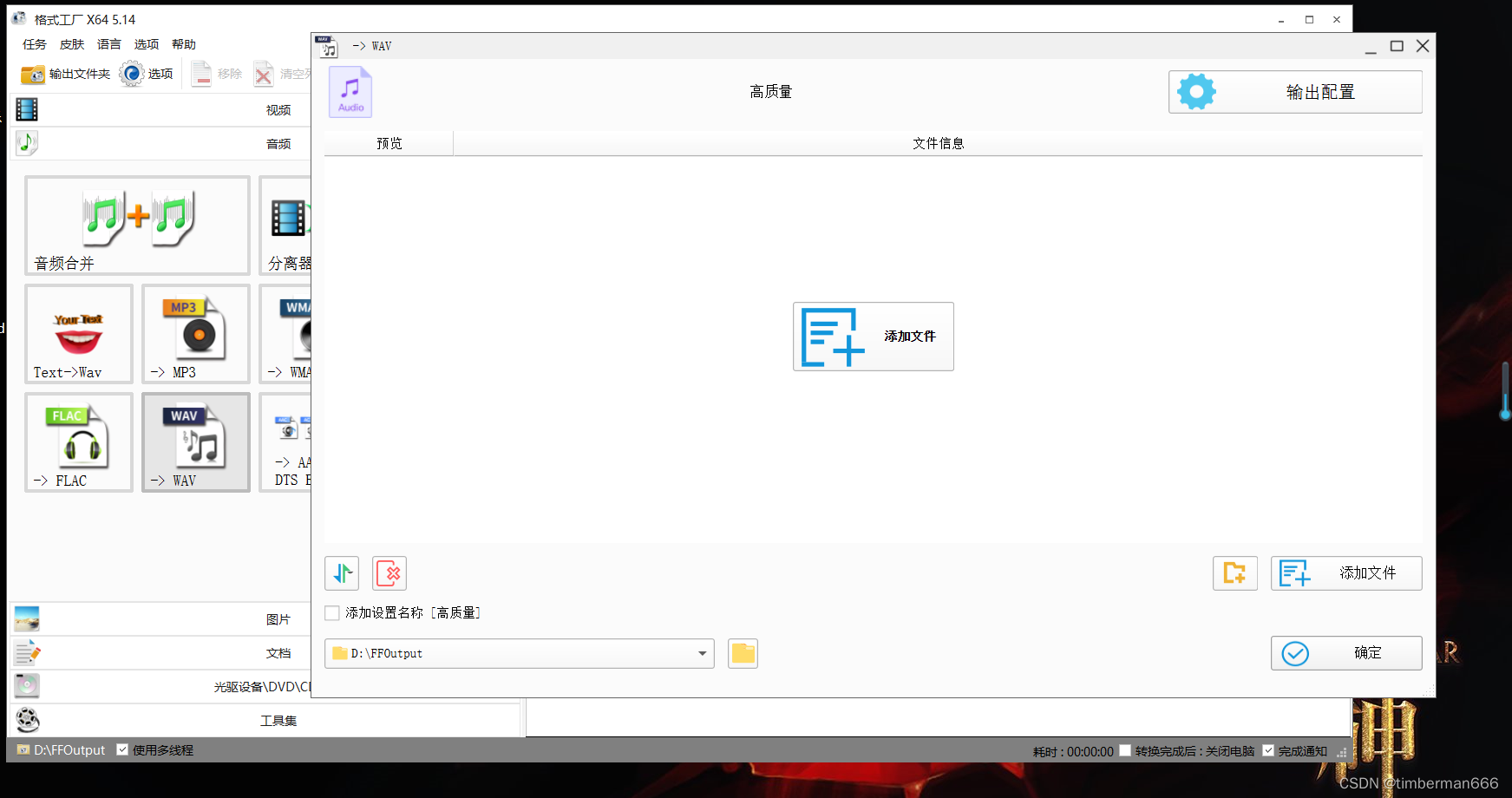Minimize the 格式工厂 main window
Screen dimensions: 1512x798
point(1281,19)
